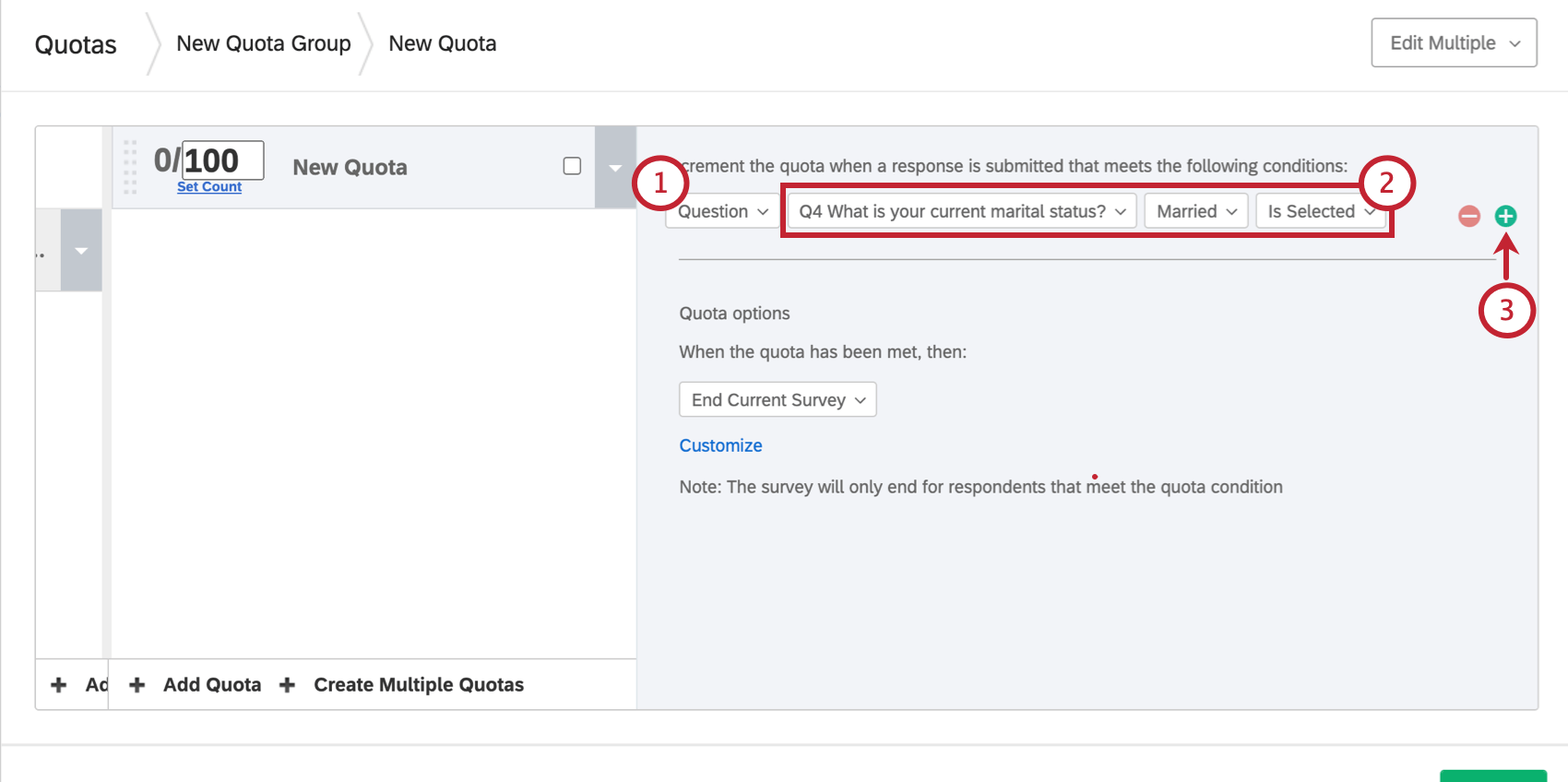Click the Customize link

pos(720,445)
